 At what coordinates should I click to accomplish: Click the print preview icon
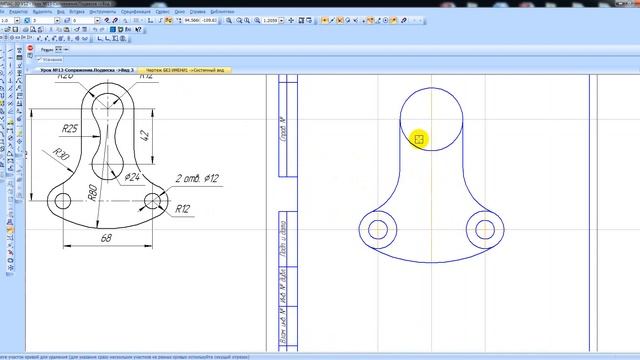point(33,29)
